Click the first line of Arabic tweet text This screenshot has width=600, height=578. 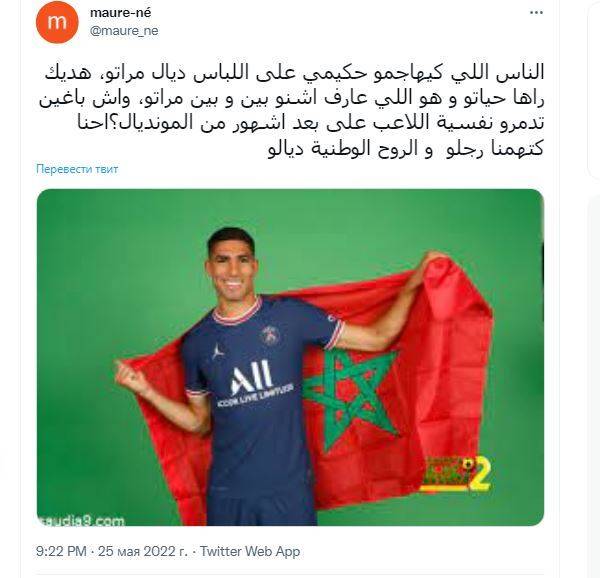click(294, 73)
